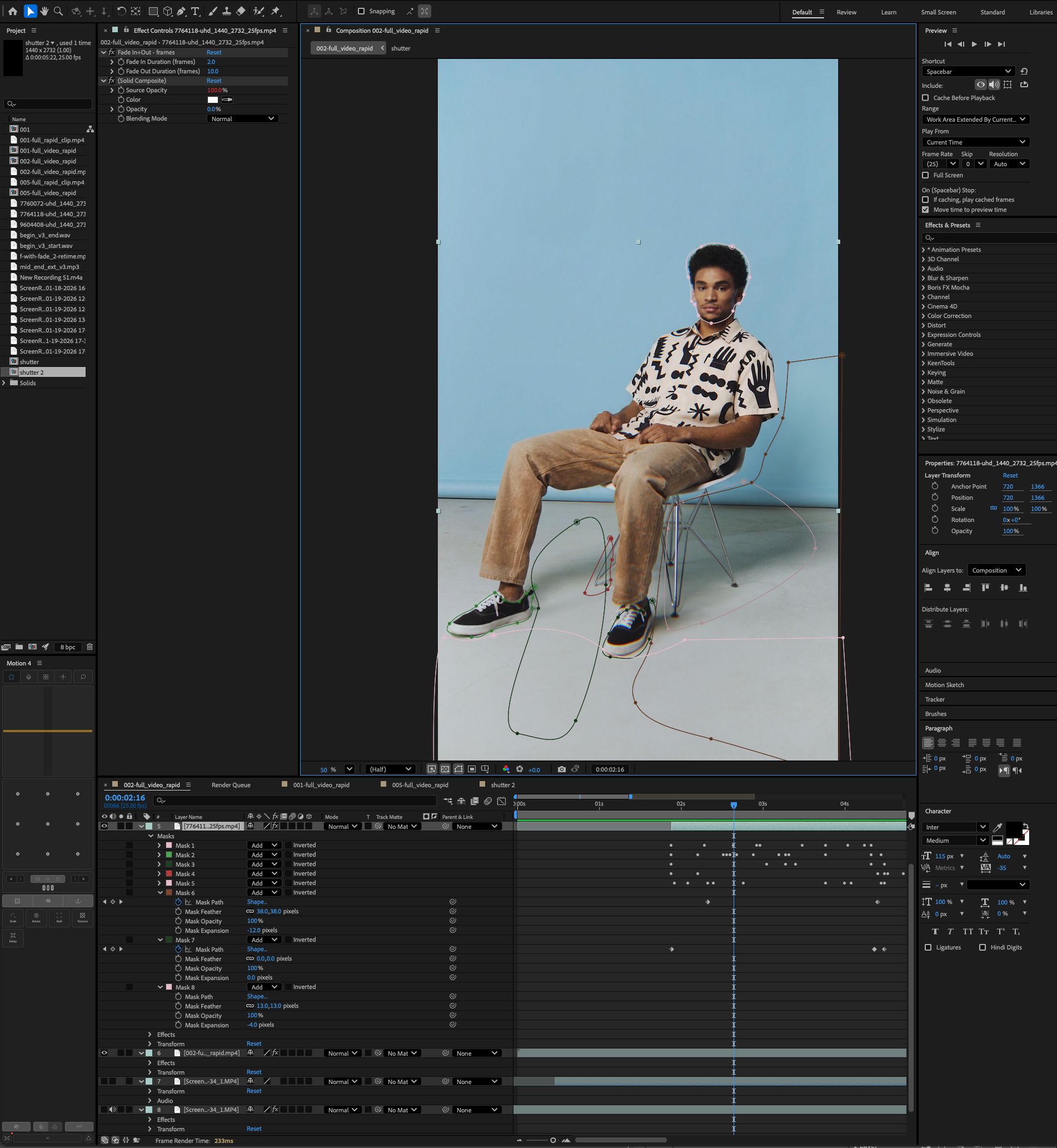Select the Hand tool
Viewport: 1057px width, 1148px height.
[44, 11]
